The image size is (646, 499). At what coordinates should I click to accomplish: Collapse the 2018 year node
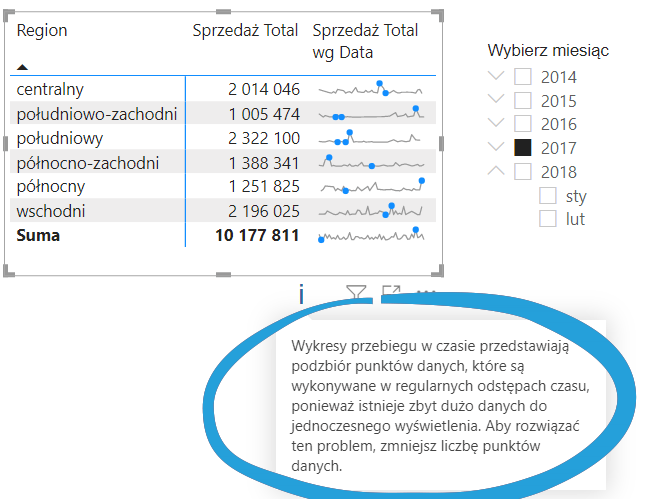[496, 171]
